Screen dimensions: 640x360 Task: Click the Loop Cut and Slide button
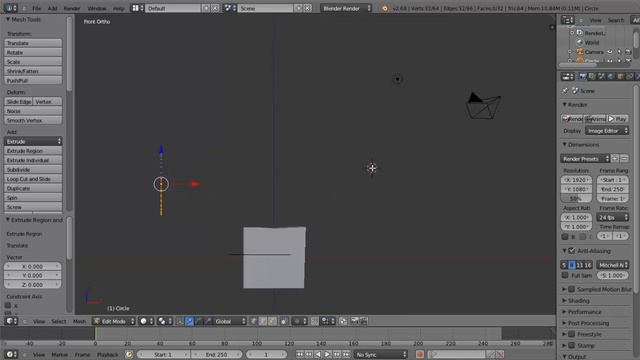[x=33, y=179]
